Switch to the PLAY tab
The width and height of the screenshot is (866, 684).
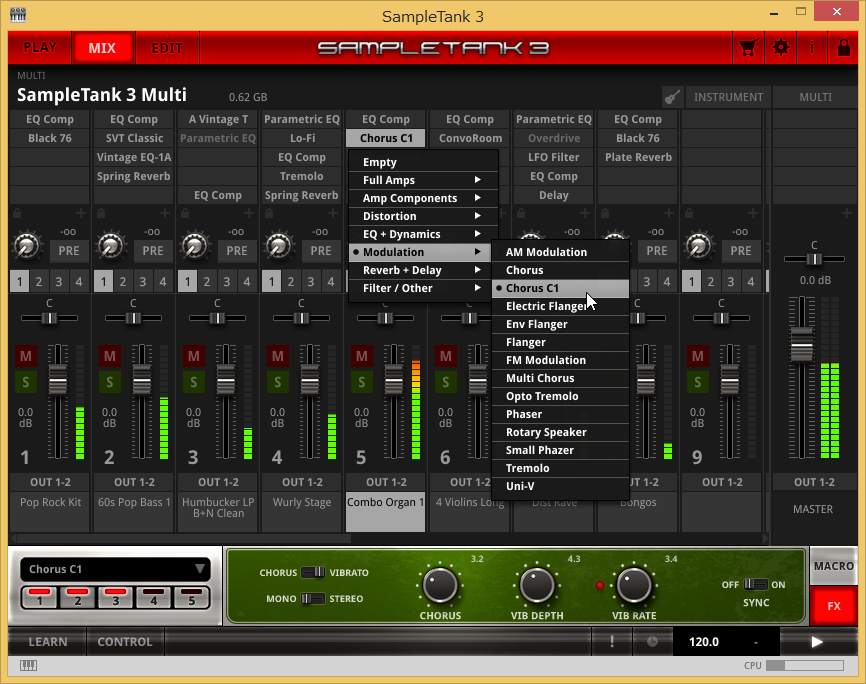point(40,48)
